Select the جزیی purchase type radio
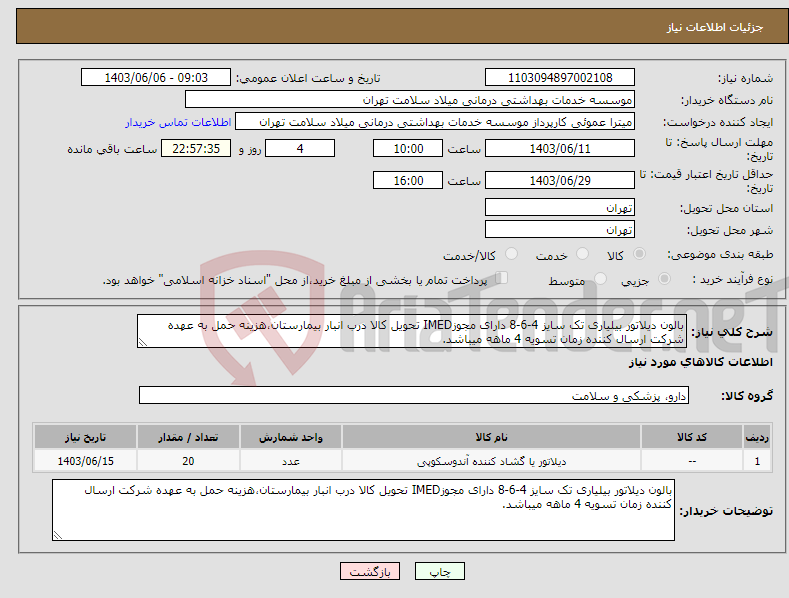The width and height of the screenshot is (789, 598). (664, 278)
